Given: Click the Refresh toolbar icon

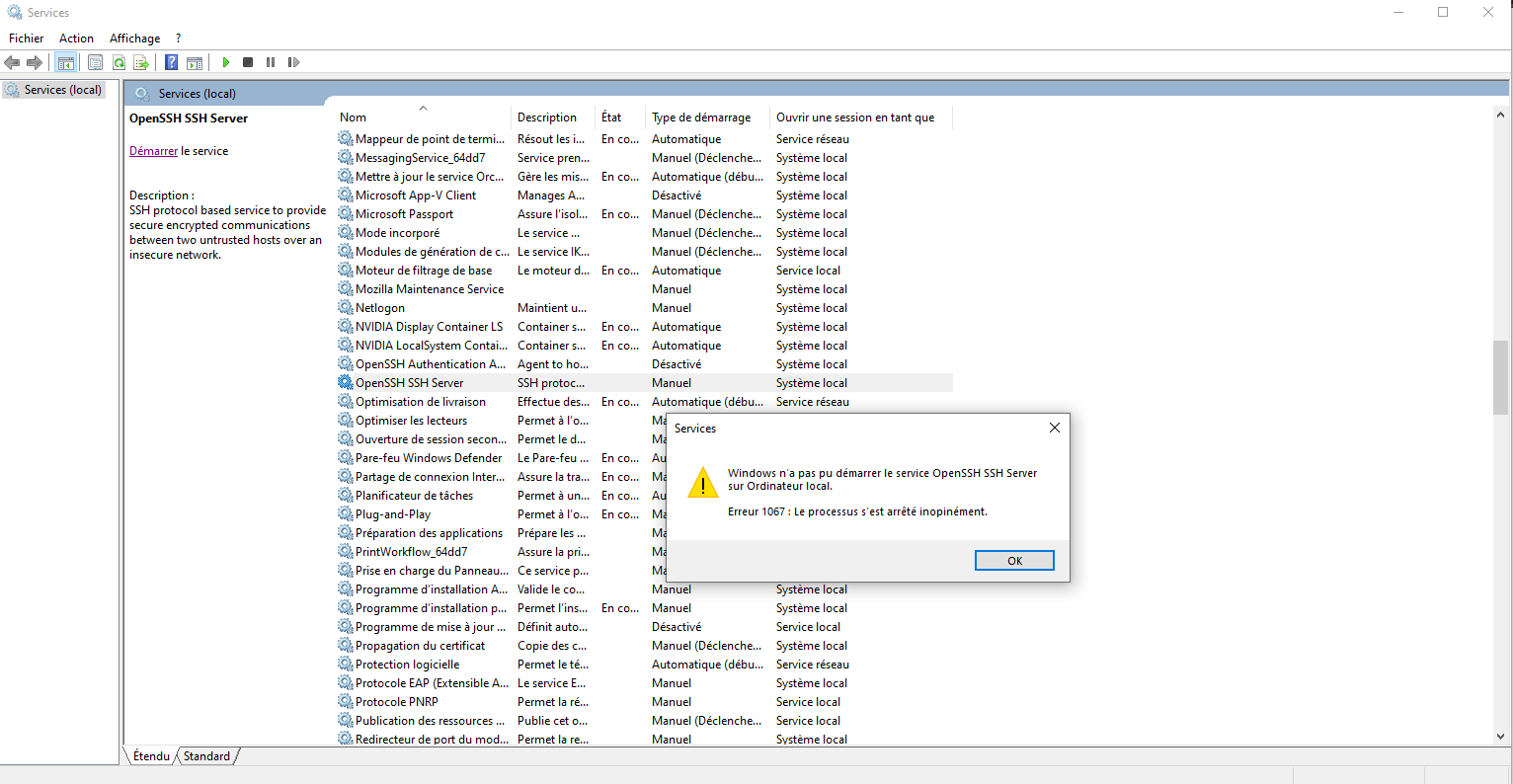Looking at the screenshot, I should [119, 62].
